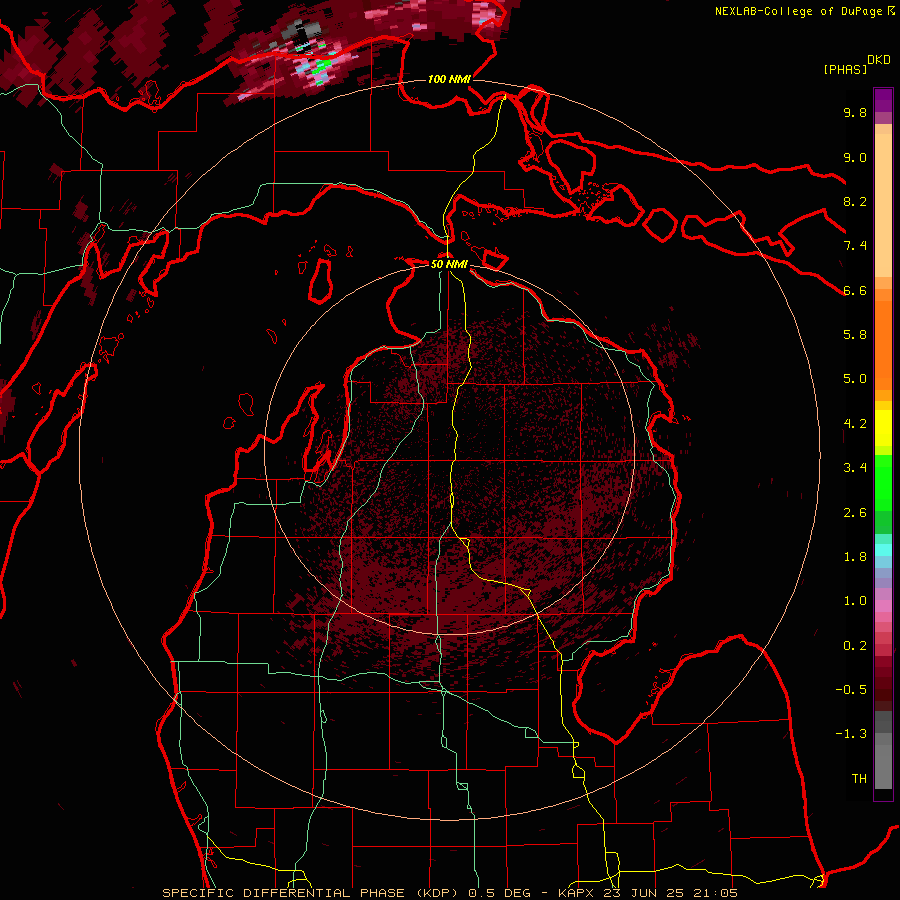Click the 1.8 scale value
This screenshot has width=900, height=900.
855,557
